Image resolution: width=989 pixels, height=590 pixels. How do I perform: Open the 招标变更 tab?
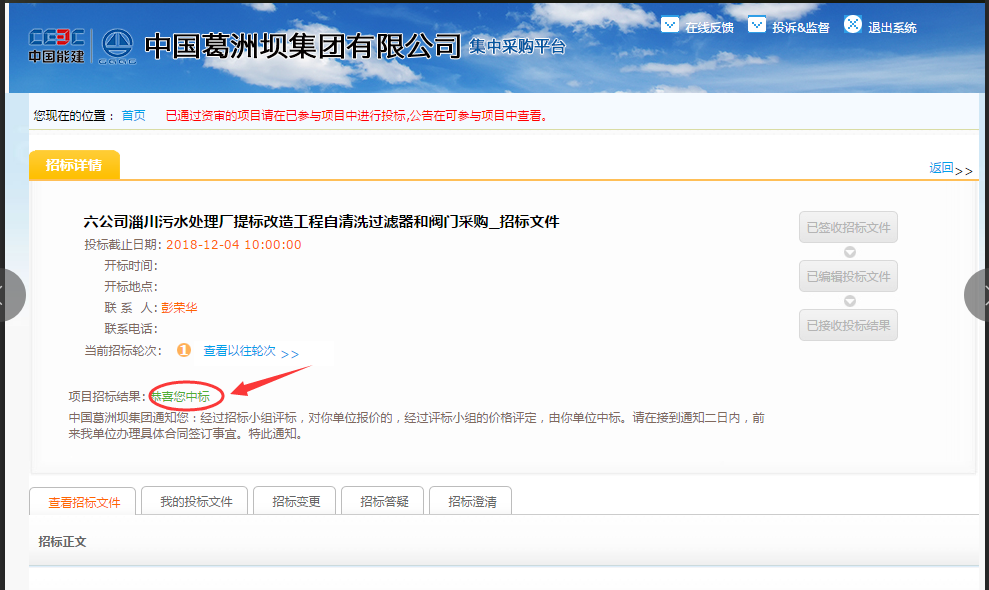[x=296, y=501]
